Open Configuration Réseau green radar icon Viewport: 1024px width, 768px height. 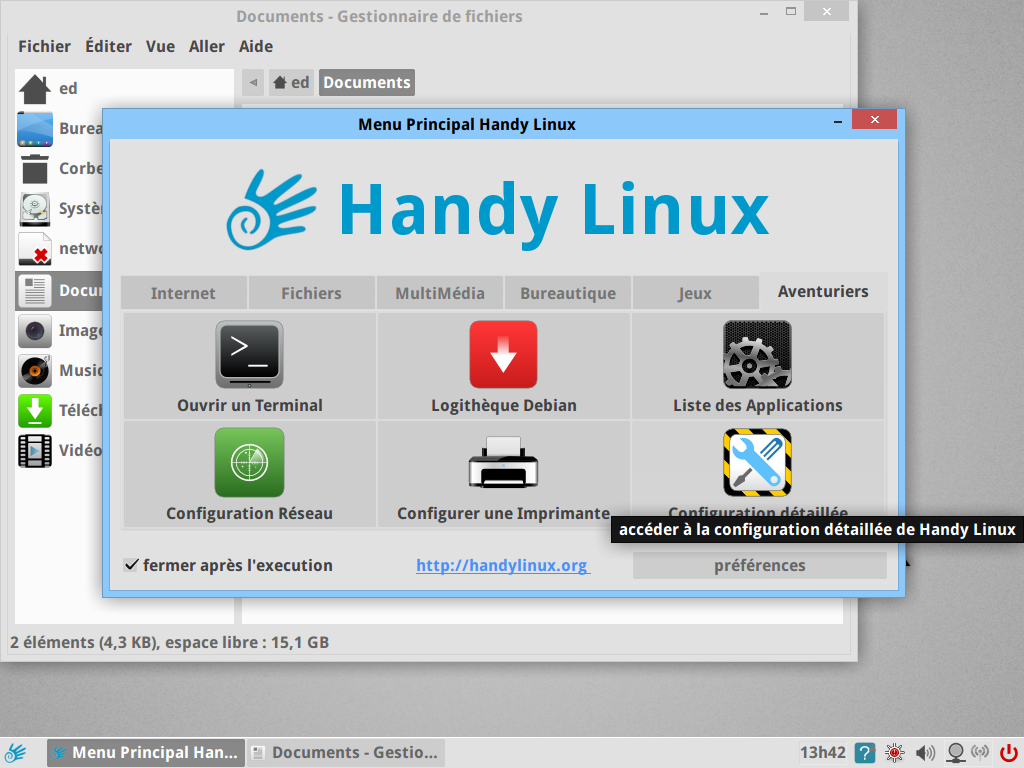click(249, 462)
